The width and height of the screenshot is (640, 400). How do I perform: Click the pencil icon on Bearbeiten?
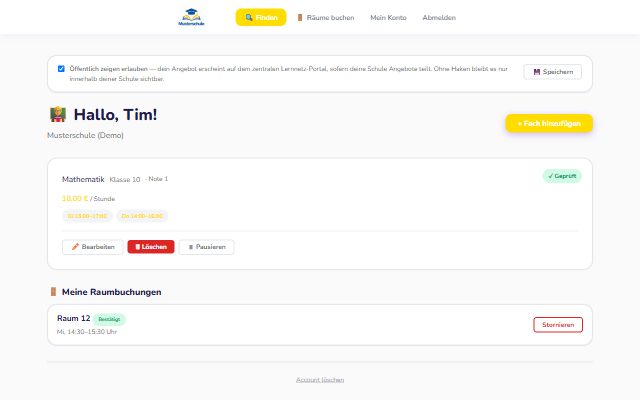(75, 247)
